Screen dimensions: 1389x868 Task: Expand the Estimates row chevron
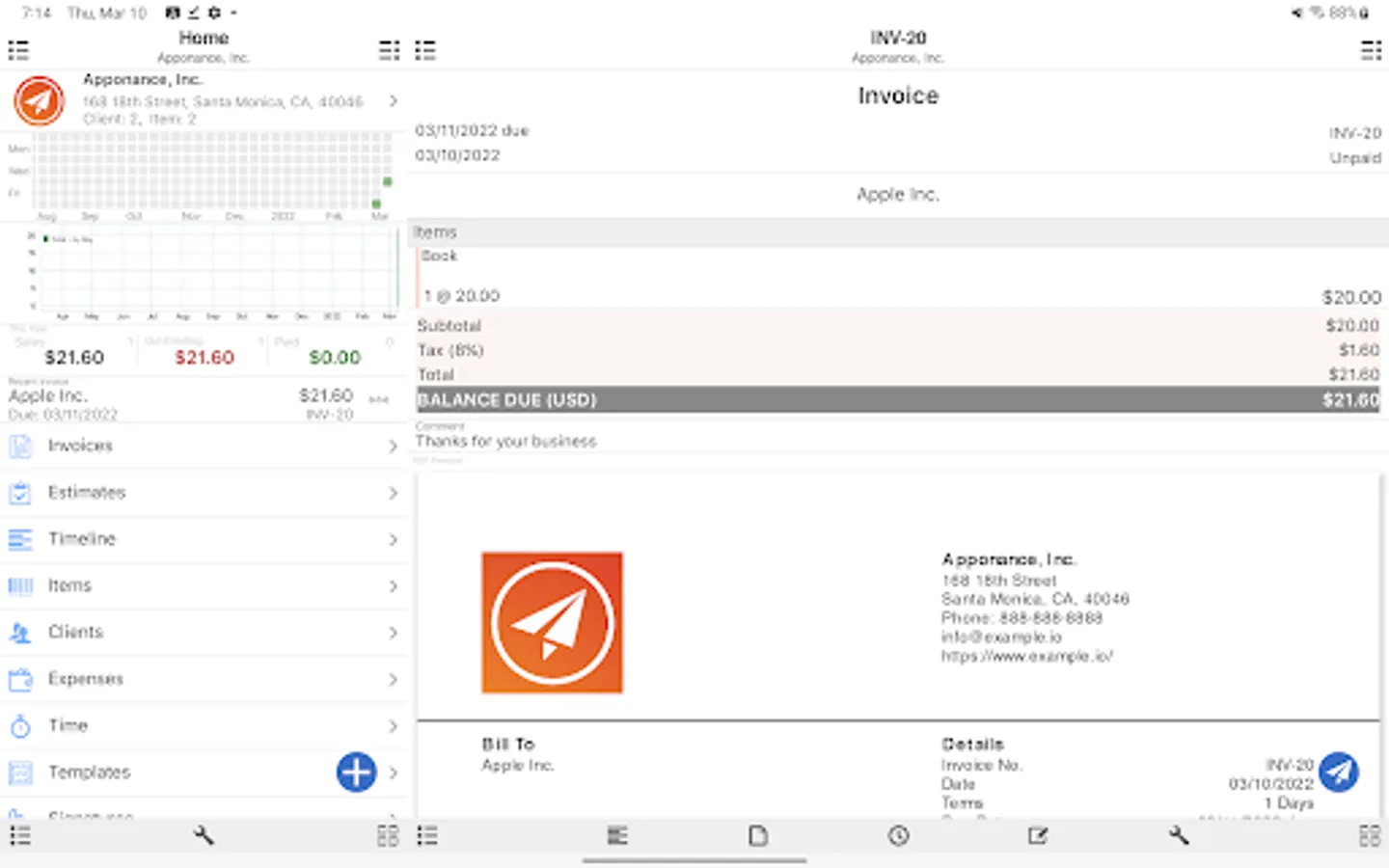393,493
